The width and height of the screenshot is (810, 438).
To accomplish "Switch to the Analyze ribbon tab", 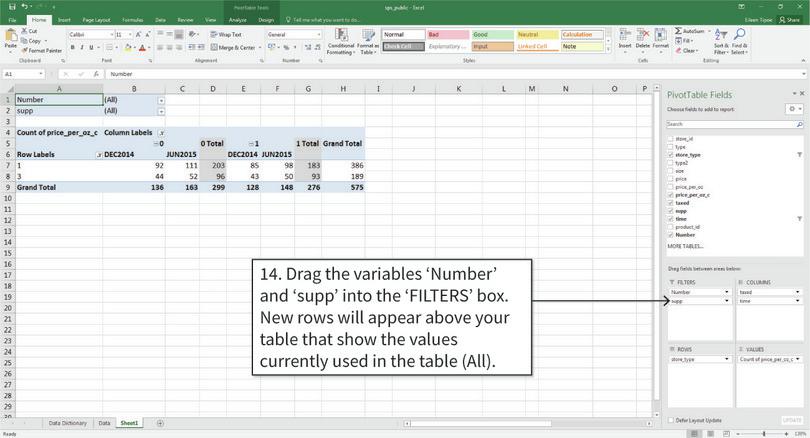I will 238,20.
